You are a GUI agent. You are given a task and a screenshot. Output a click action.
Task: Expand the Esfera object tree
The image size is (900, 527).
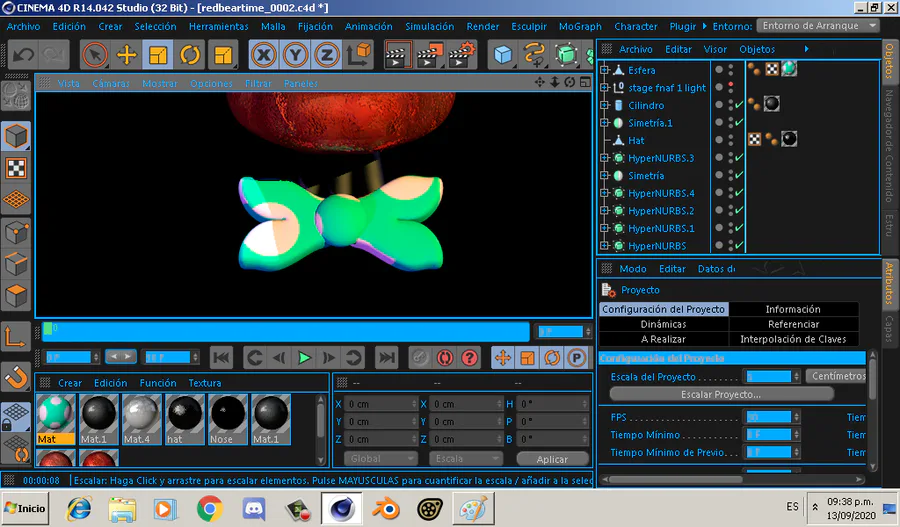604,70
